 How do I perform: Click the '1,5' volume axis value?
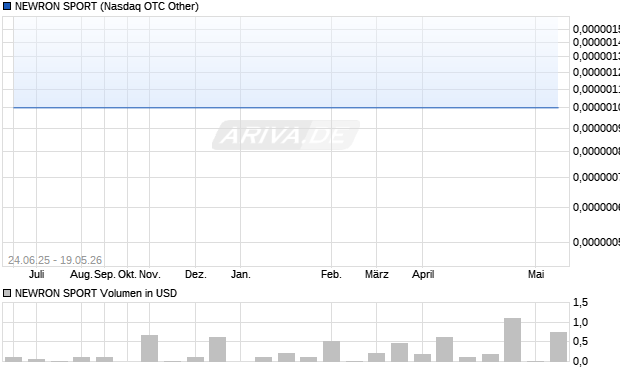pyautogui.click(x=580, y=303)
